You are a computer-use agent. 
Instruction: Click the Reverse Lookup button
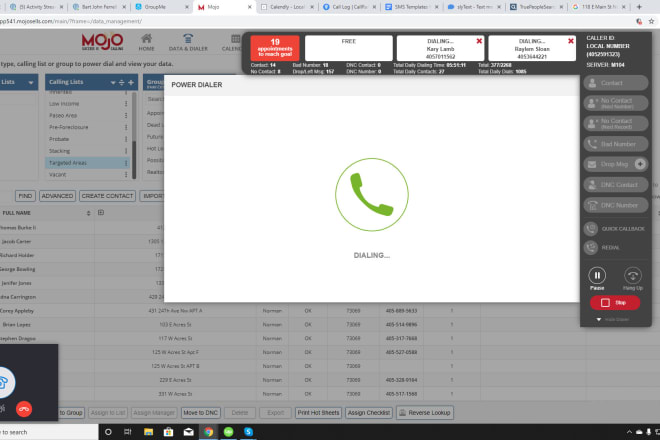coord(428,412)
